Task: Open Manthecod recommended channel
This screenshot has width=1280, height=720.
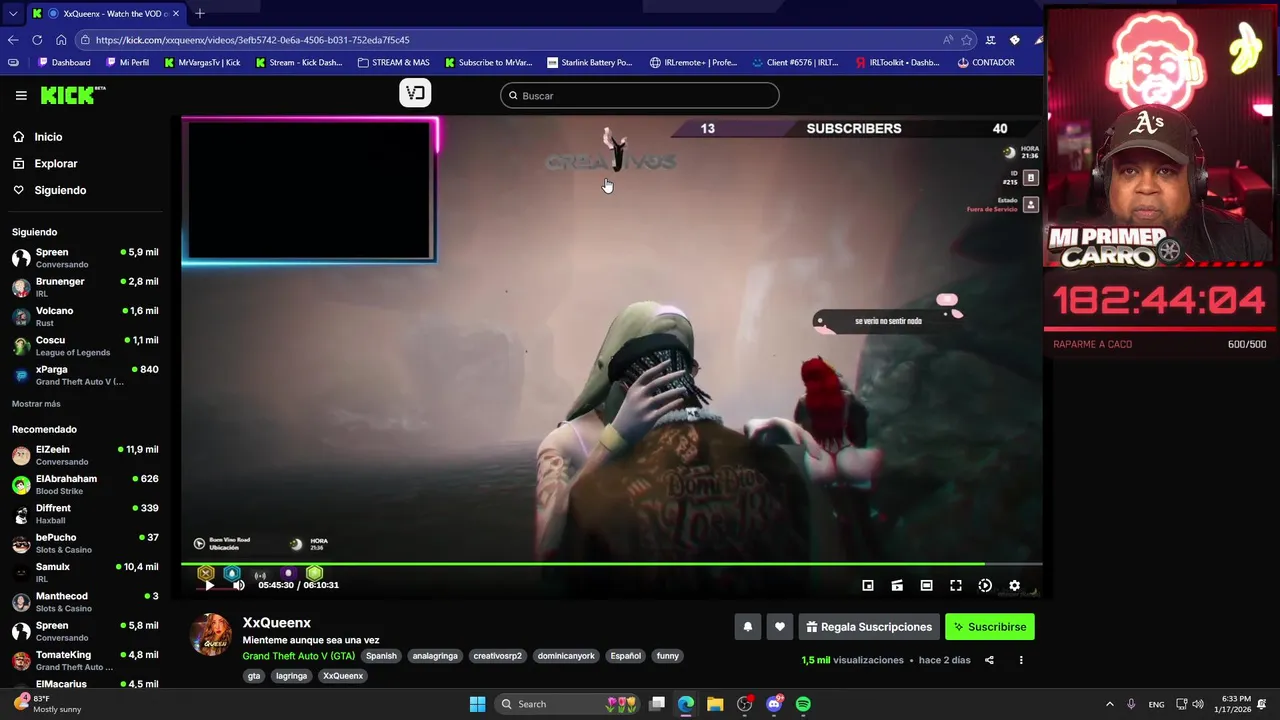Action: click(x=85, y=601)
